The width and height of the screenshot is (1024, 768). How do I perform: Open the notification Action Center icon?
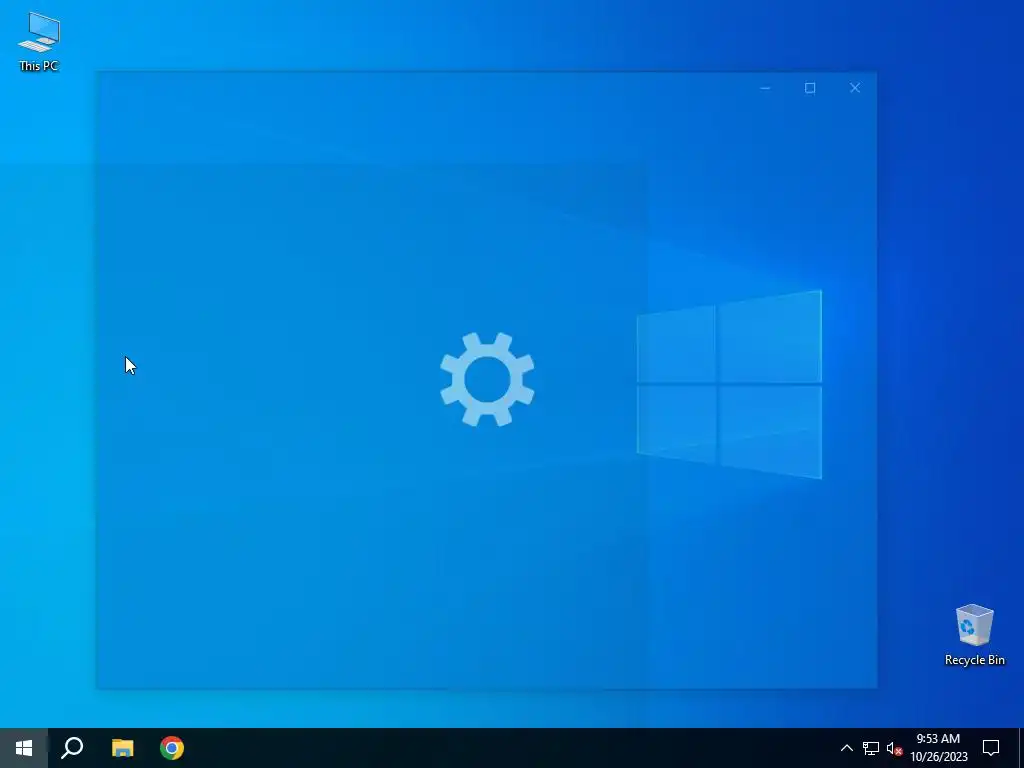991,748
